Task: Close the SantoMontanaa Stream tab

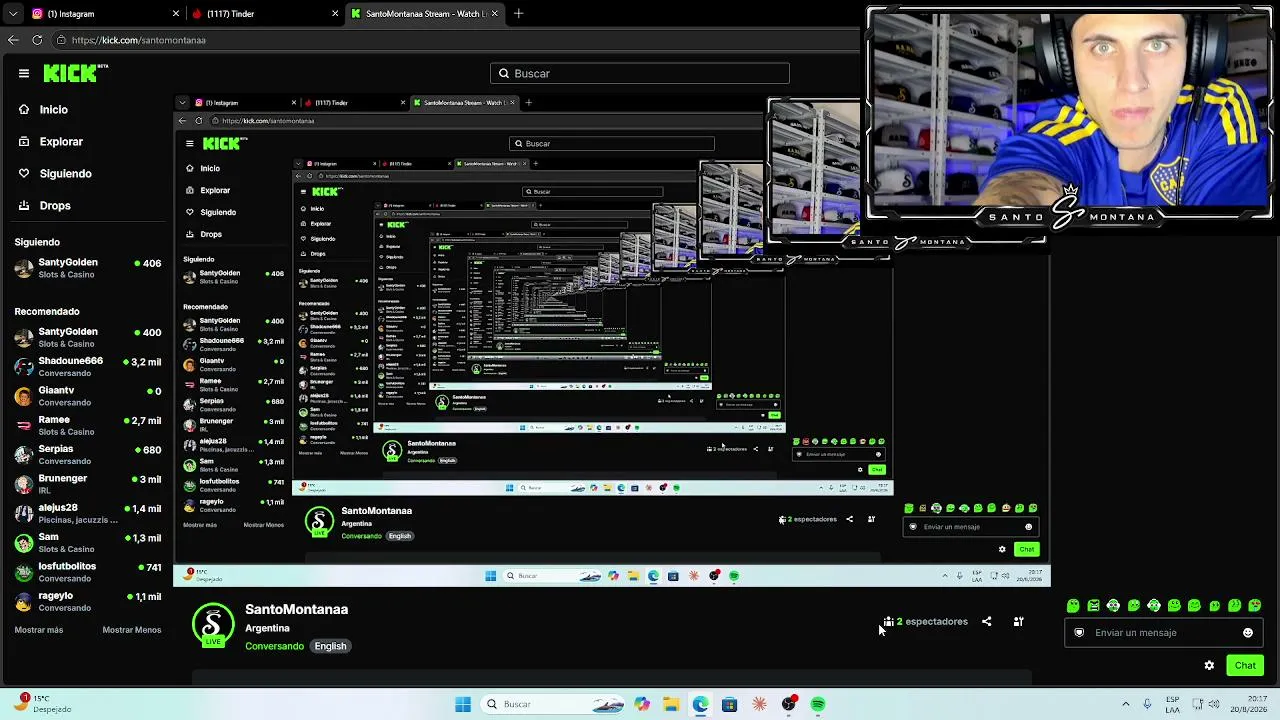Action: (495, 14)
